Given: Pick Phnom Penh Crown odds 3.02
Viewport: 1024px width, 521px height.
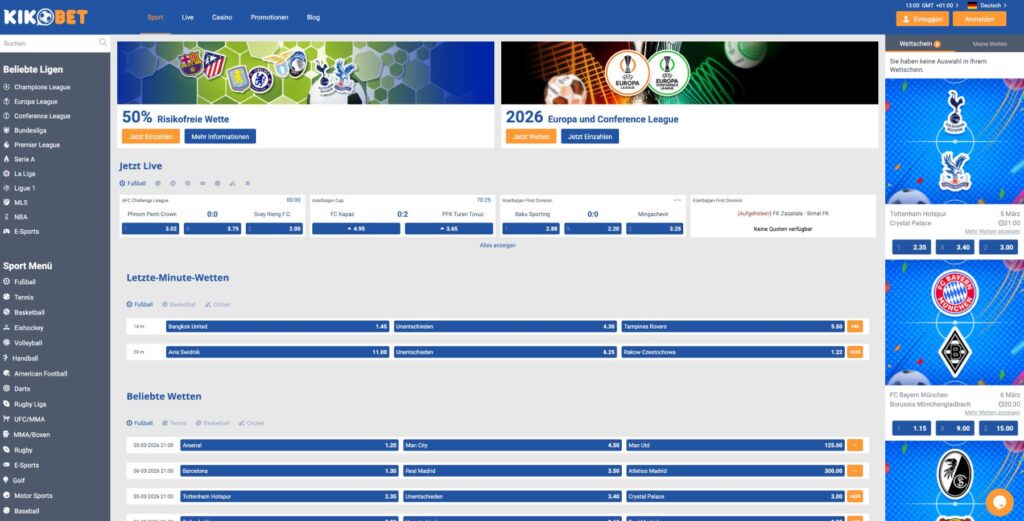Looking at the screenshot, I should pyautogui.click(x=150, y=229).
